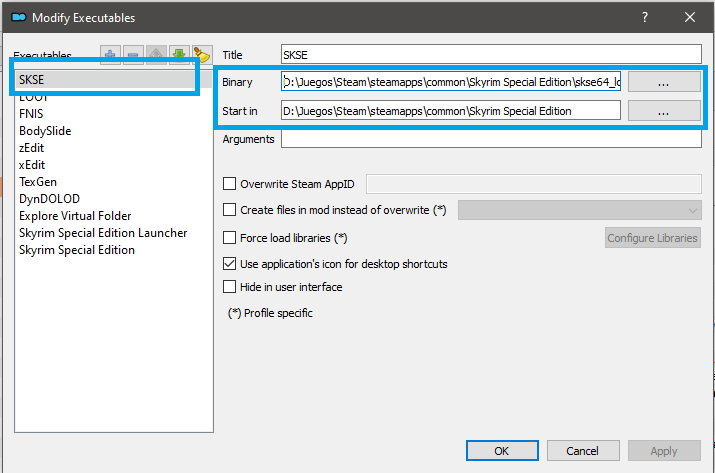Select the last list entry, Skyrim Special Edition
The width and height of the screenshot is (715, 473).
pyautogui.click(x=114, y=250)
